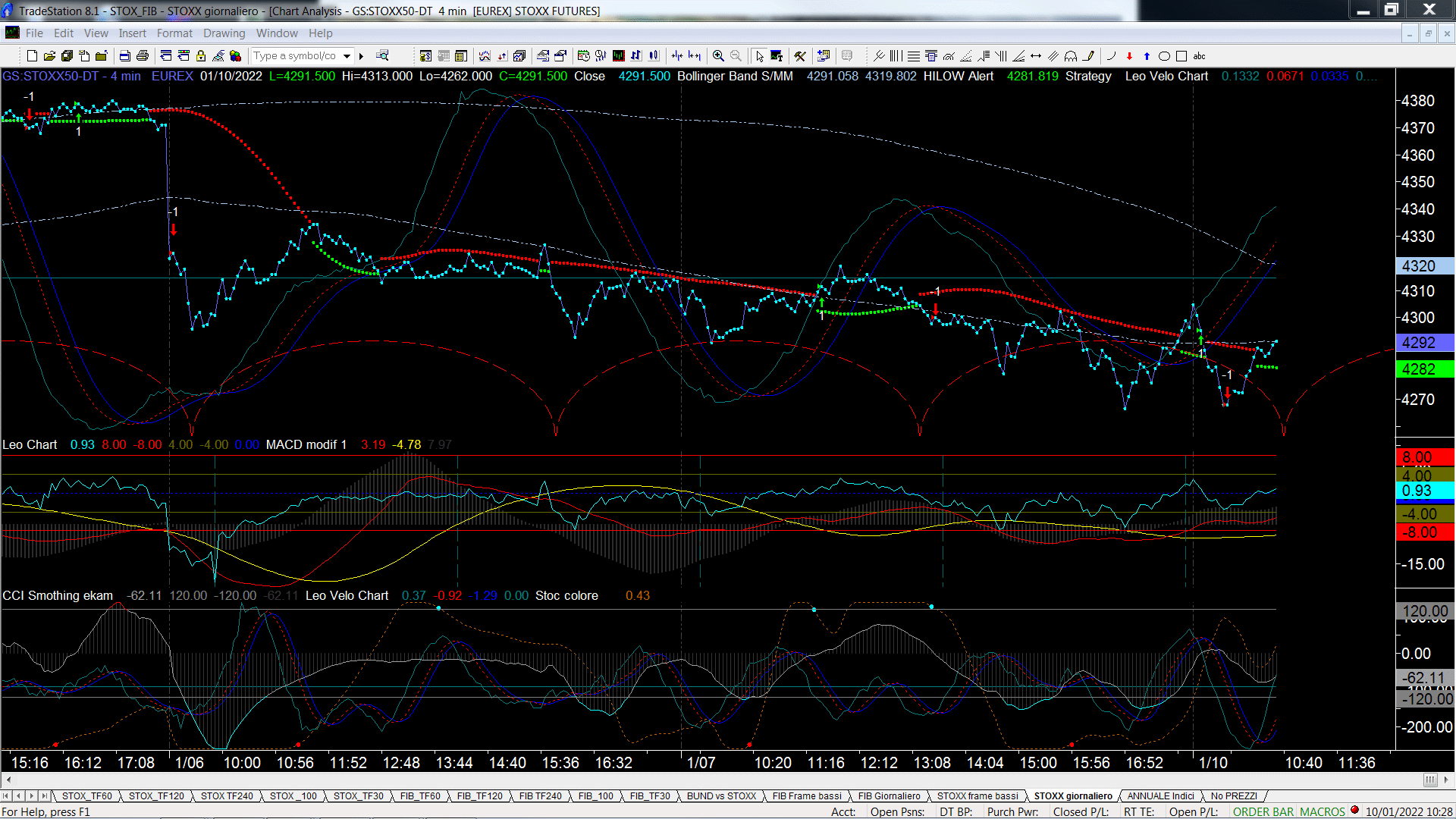Select the chart text tool next to pointer

click(x=777, y=56)
